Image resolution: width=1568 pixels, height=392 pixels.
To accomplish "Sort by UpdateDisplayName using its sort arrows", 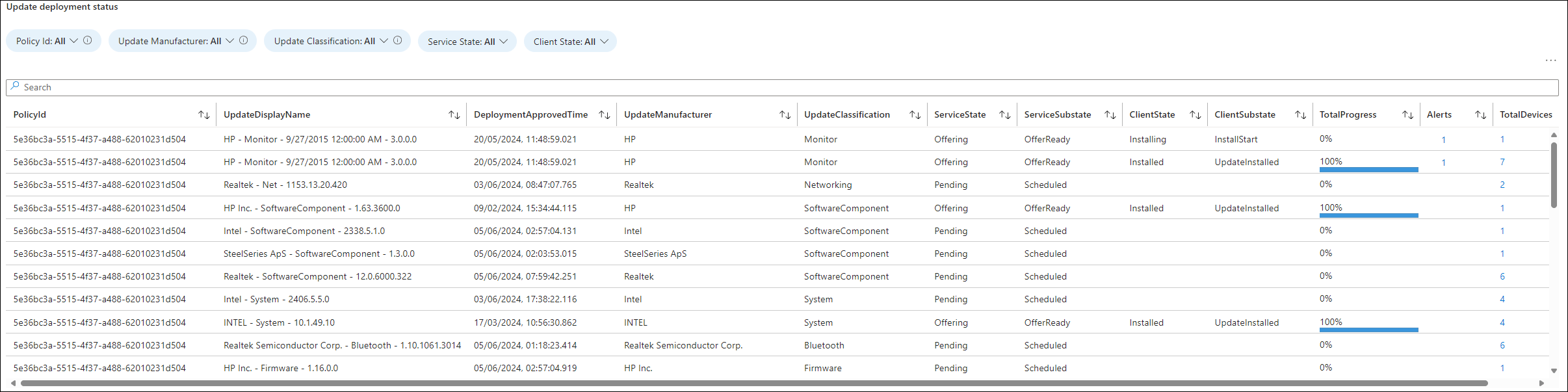I will [454, 115].
